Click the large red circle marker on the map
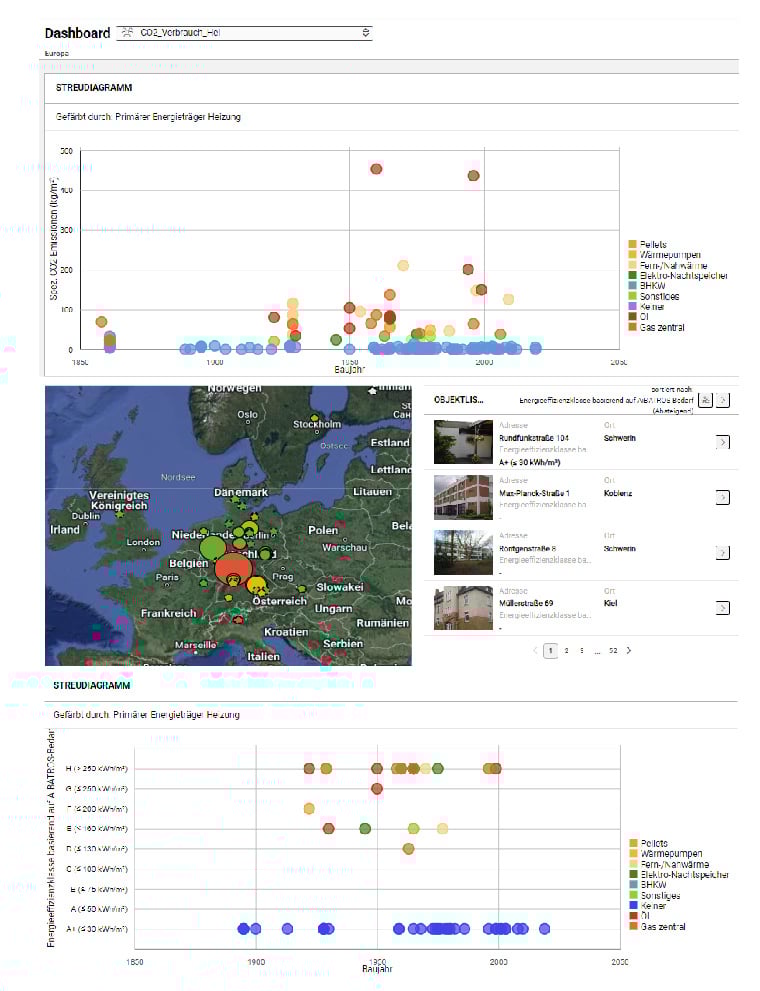This screenshot has width=760, height=991. click(x=233, y=569)
